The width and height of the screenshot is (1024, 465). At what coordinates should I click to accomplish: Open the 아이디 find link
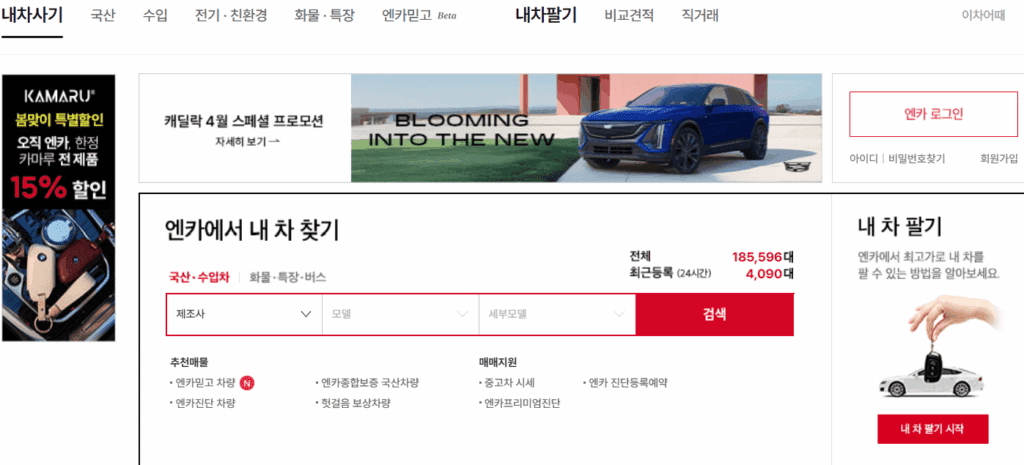click(863, 159)
